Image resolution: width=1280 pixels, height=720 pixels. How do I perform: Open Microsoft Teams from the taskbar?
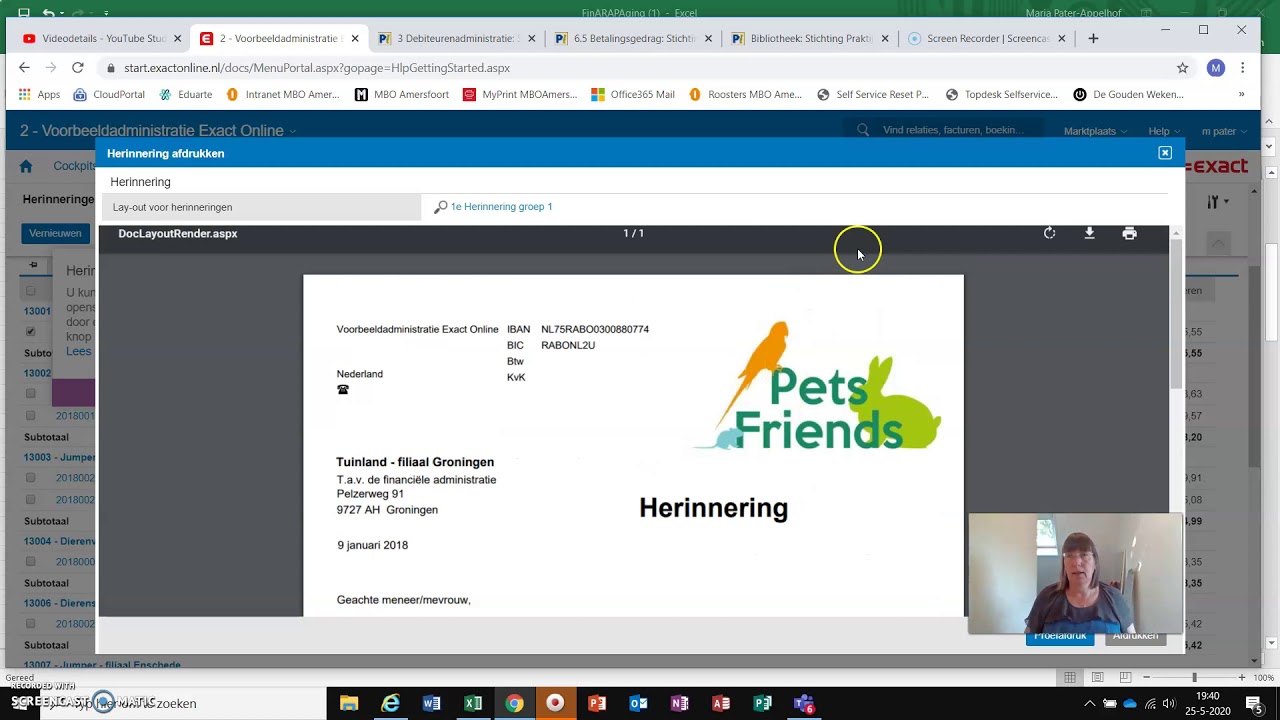804,703
